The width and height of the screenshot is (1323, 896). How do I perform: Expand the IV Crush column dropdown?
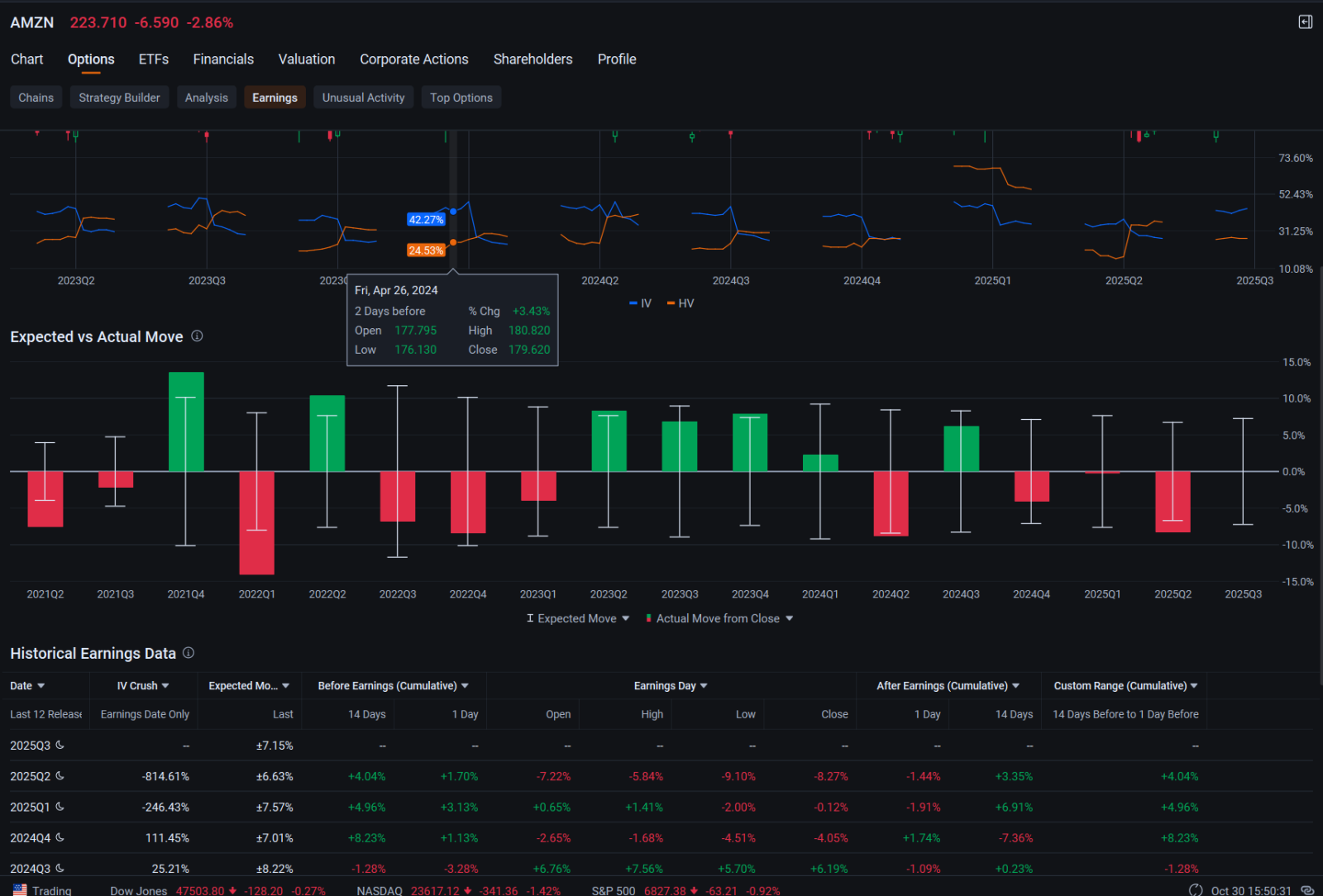tap(165, 686)
